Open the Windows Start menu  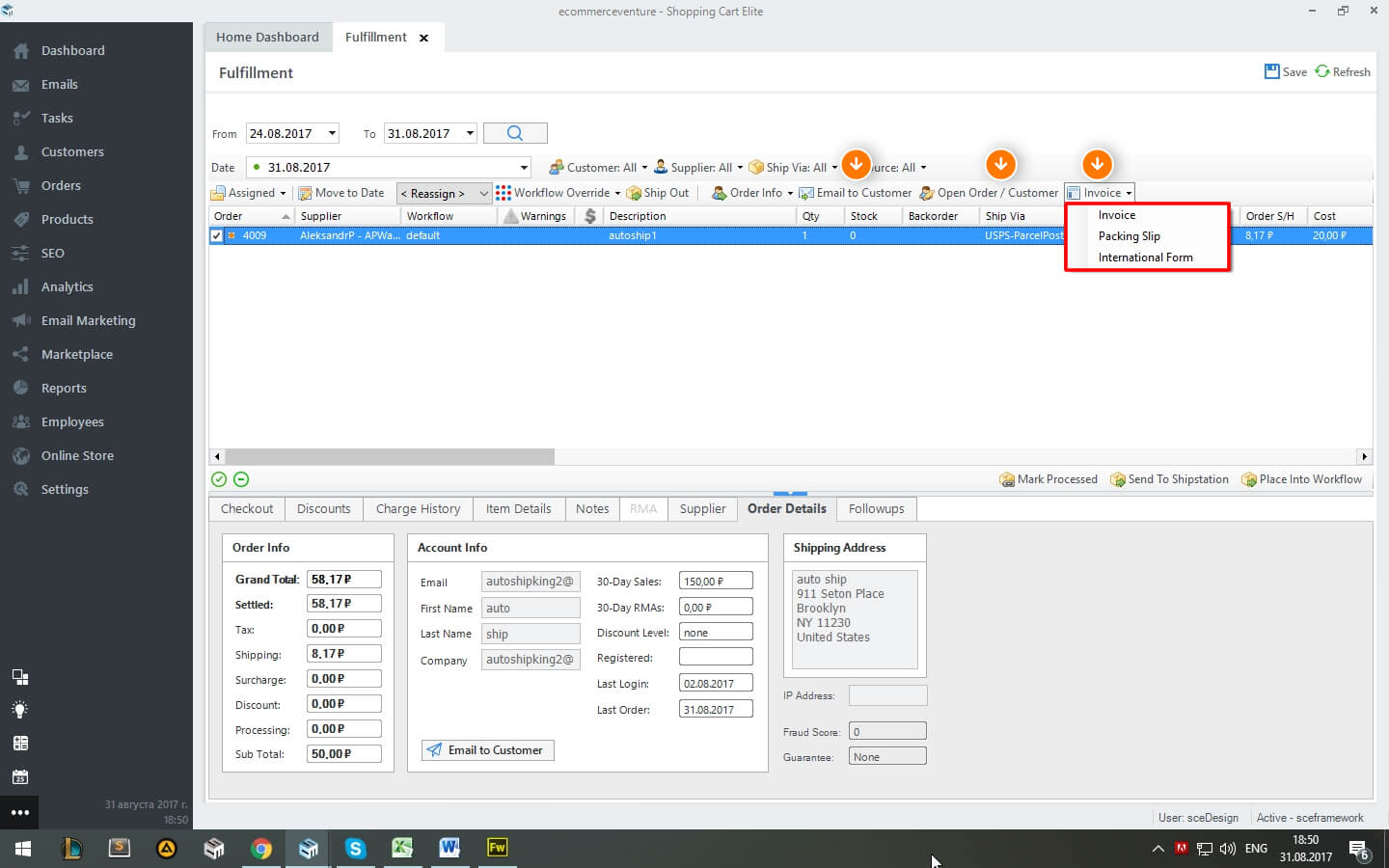coord(23,848)
